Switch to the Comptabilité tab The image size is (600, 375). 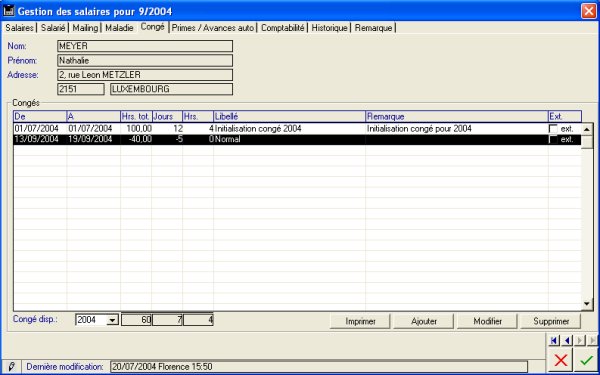pyautogui.click(x=283, y=28)
